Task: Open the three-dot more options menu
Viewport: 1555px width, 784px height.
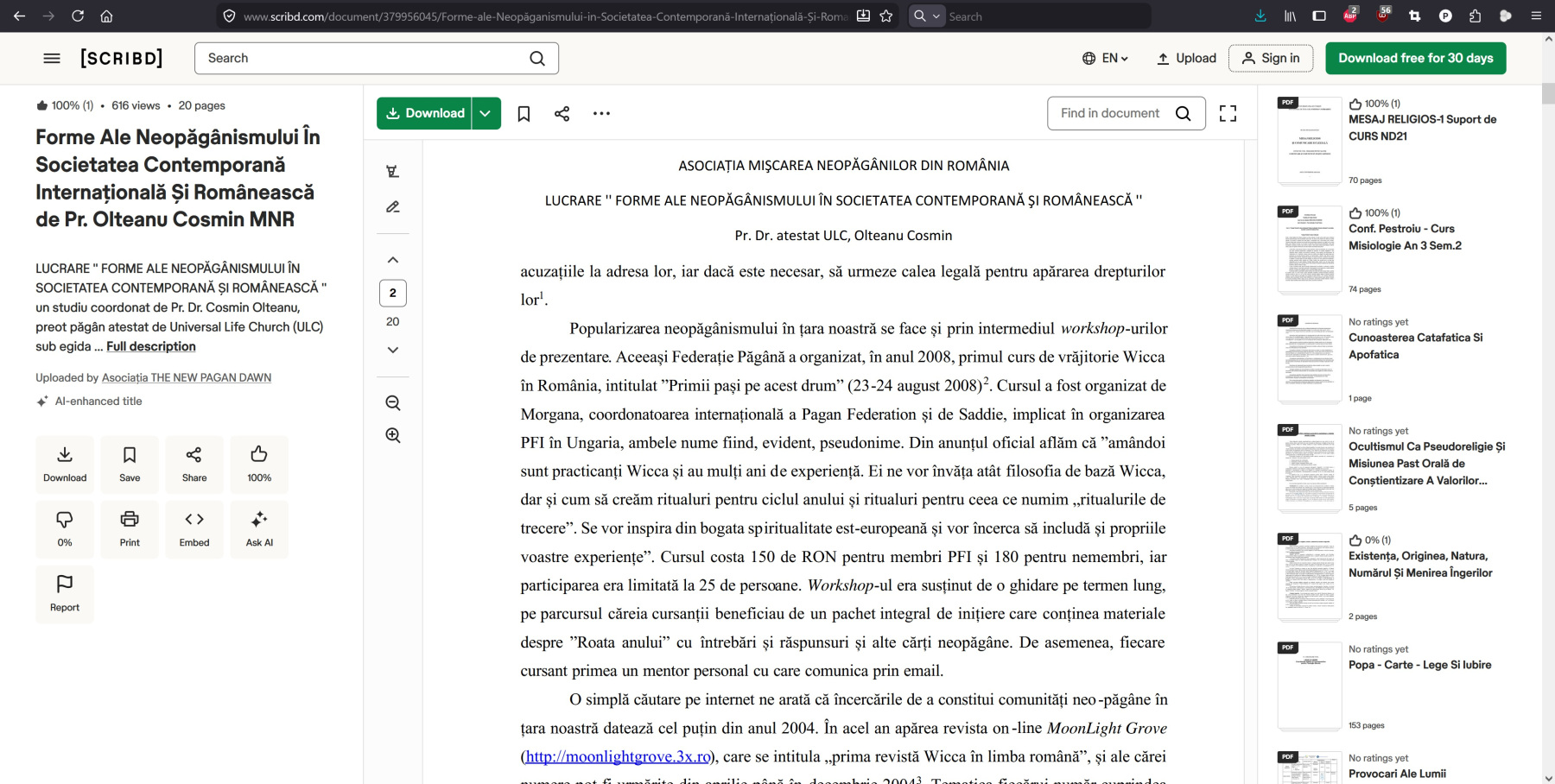Action: pyautogui.click(x=601, y=113)
